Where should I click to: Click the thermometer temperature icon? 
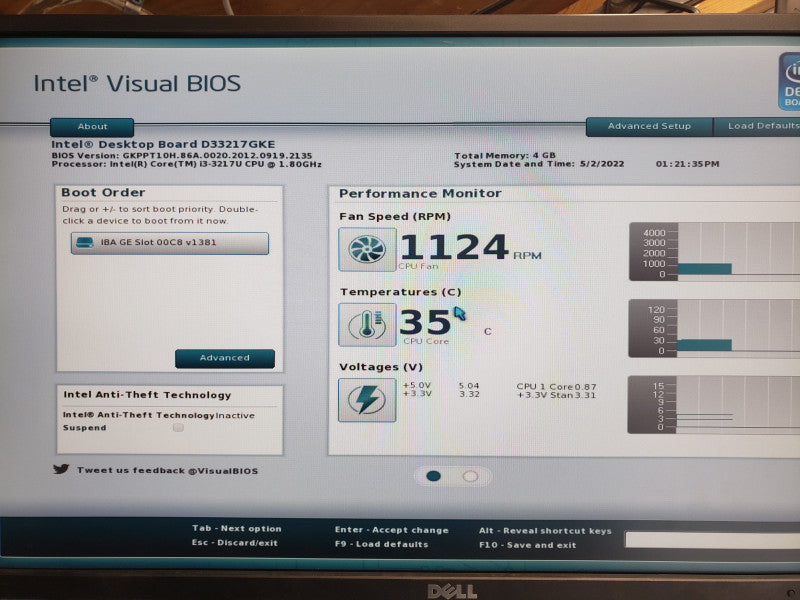click(x=367, y=325)
